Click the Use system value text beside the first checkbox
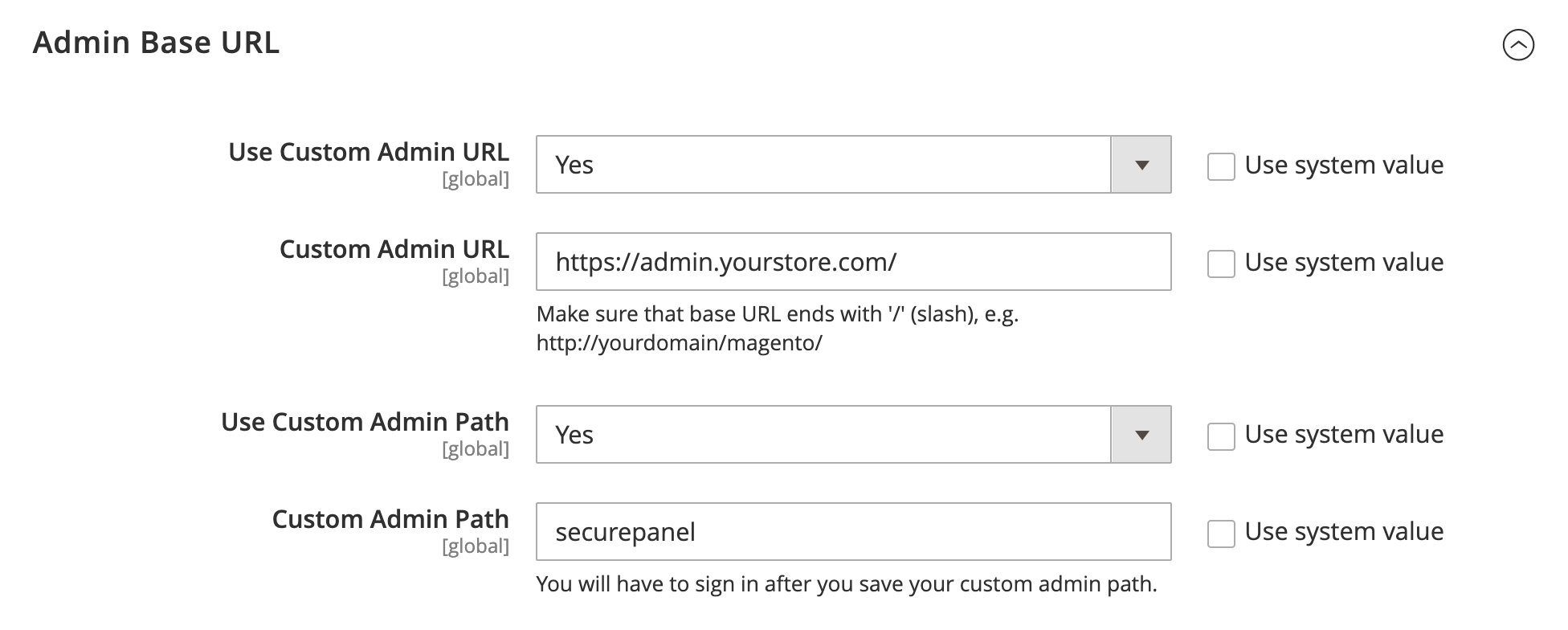The height and width of the screenshot is (630, 1568). tap(1343, 165)
